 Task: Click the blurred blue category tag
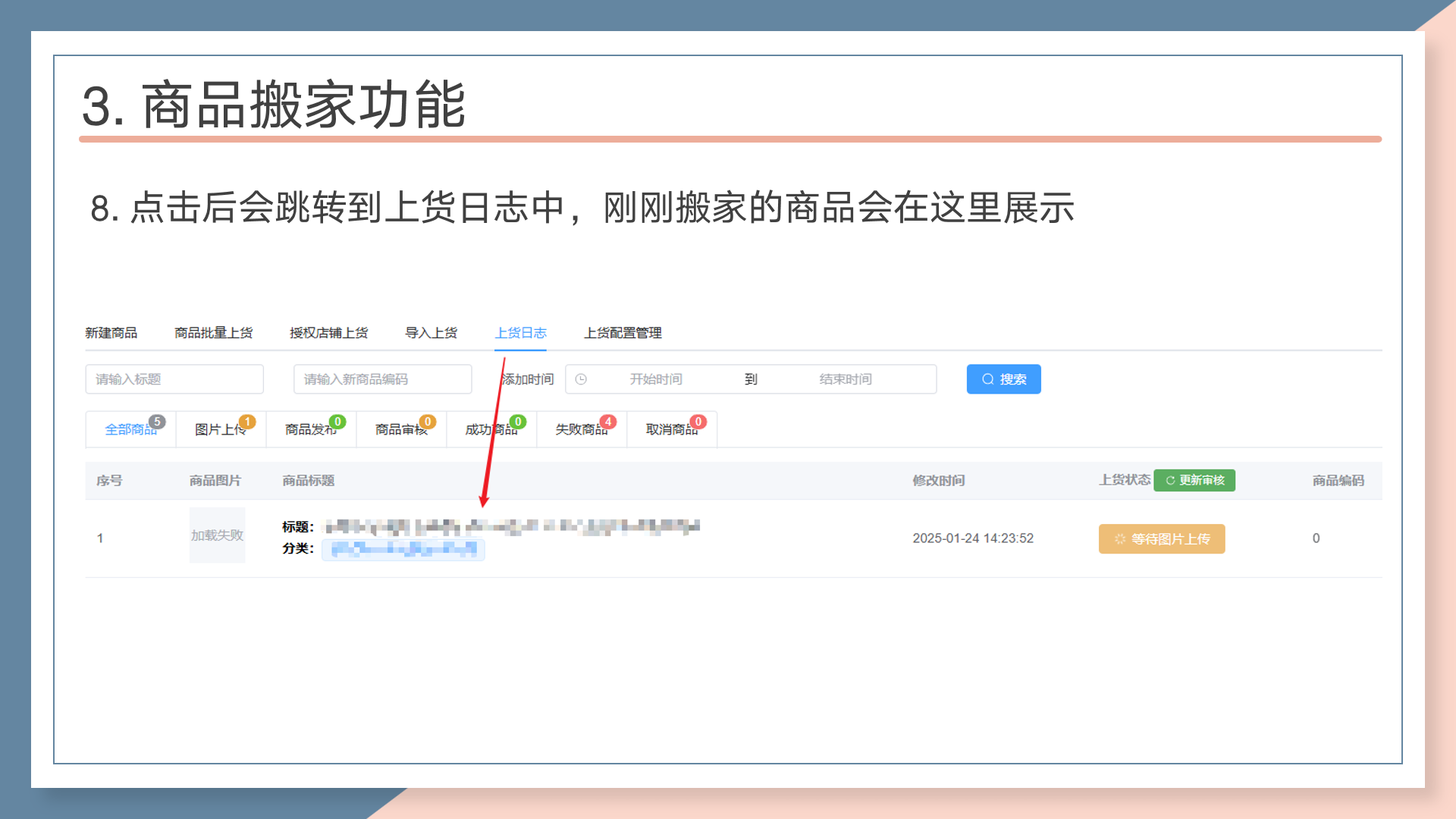403,549
